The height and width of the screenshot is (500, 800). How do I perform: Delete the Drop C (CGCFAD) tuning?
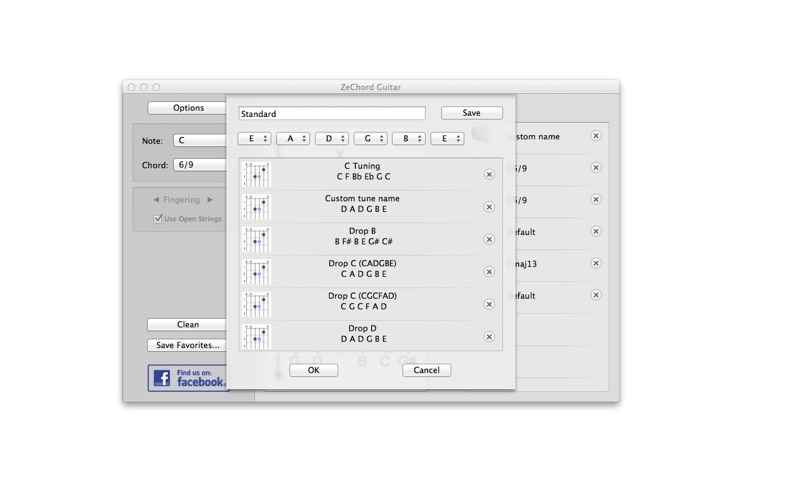click(489, 304)
